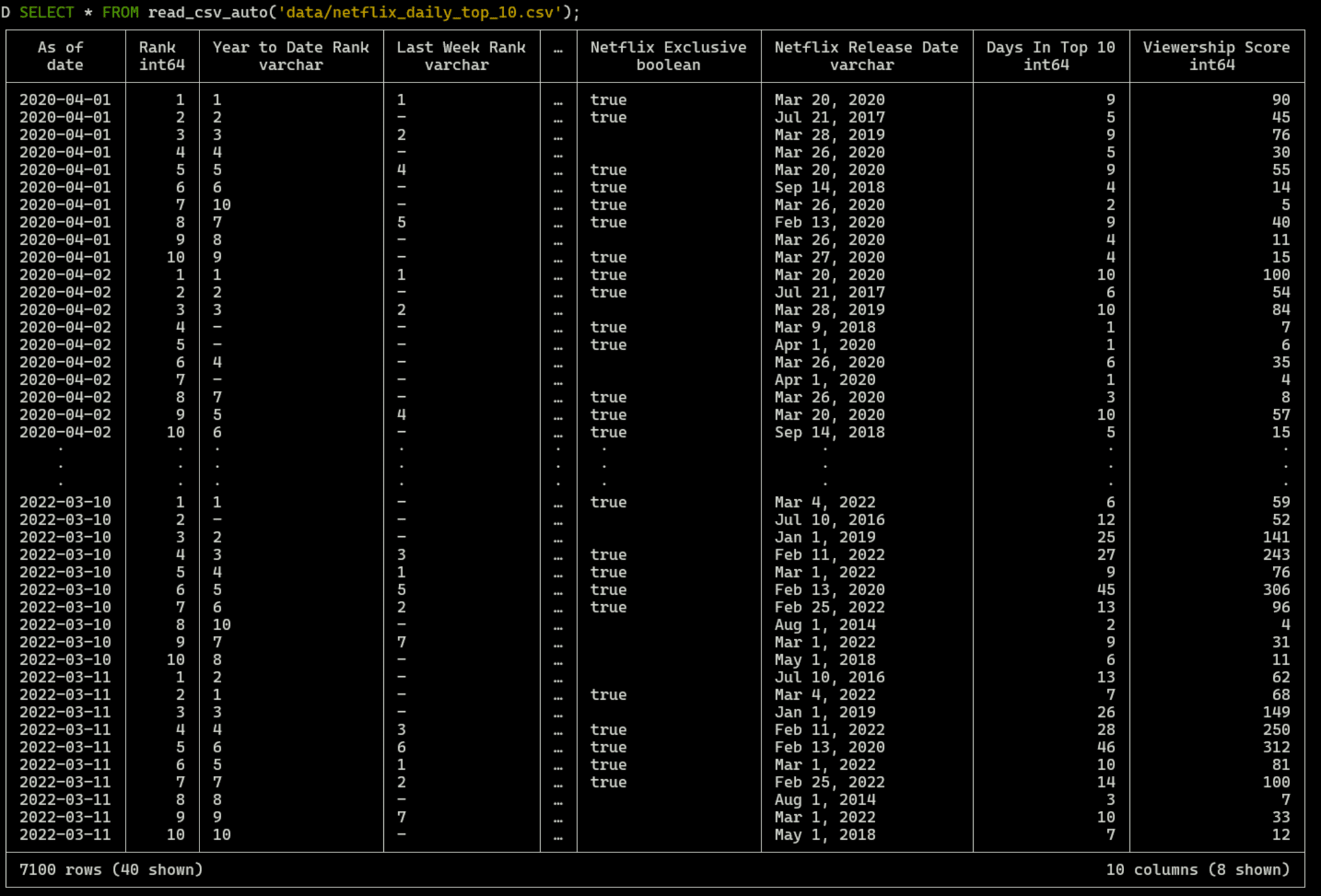
Task: Click Year to Date Rank 10 in 2020-04-01 rows
Action: click(x=221, y=205)
